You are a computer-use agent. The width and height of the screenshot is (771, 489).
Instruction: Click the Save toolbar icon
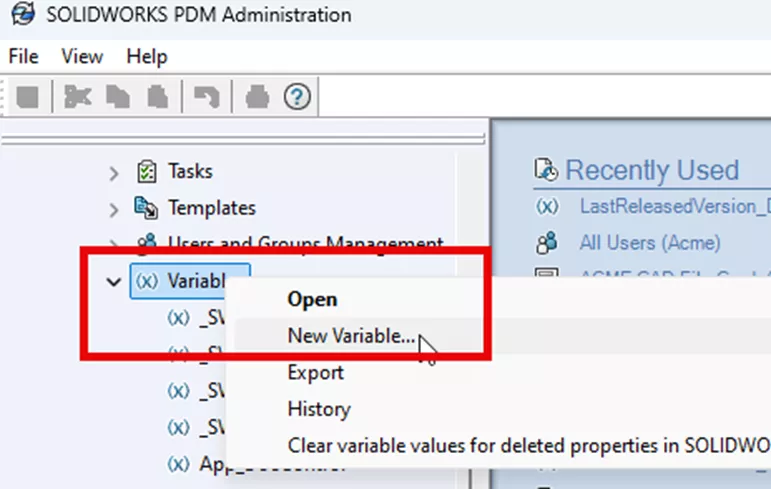[x=28, y=96]
